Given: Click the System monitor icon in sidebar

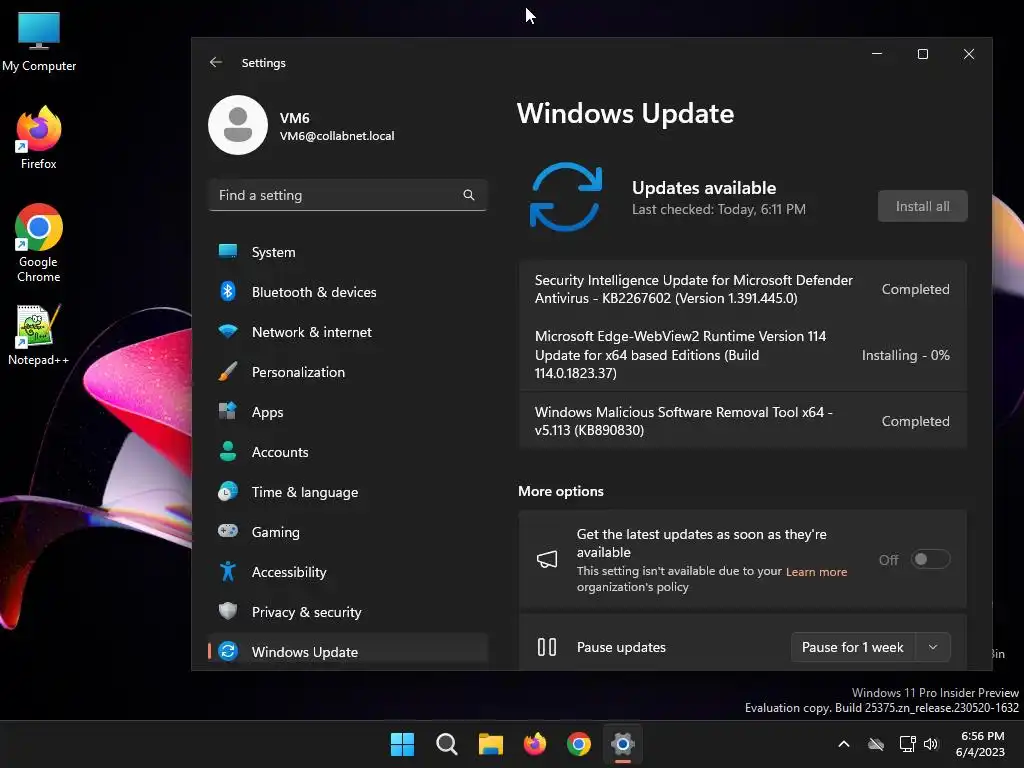Looking at the screenshot, I should [x=228, y=251].
